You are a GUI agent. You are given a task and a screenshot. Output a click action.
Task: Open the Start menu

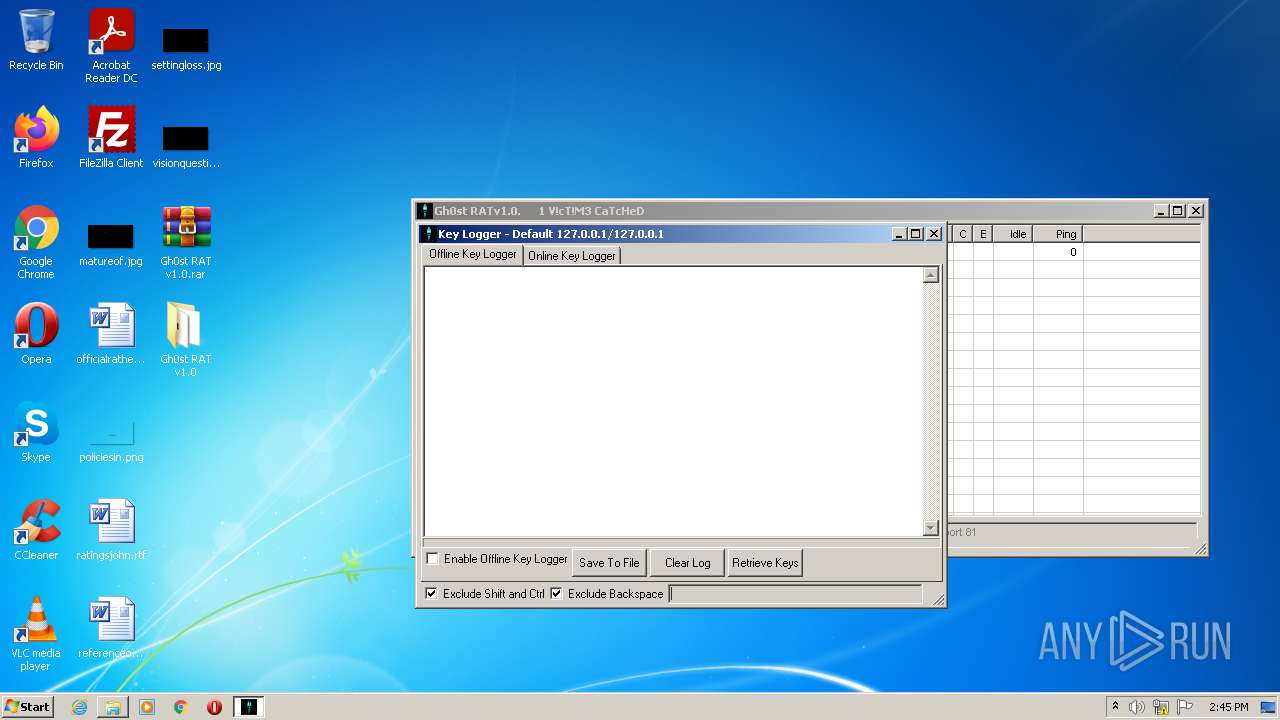click(28, 707)
